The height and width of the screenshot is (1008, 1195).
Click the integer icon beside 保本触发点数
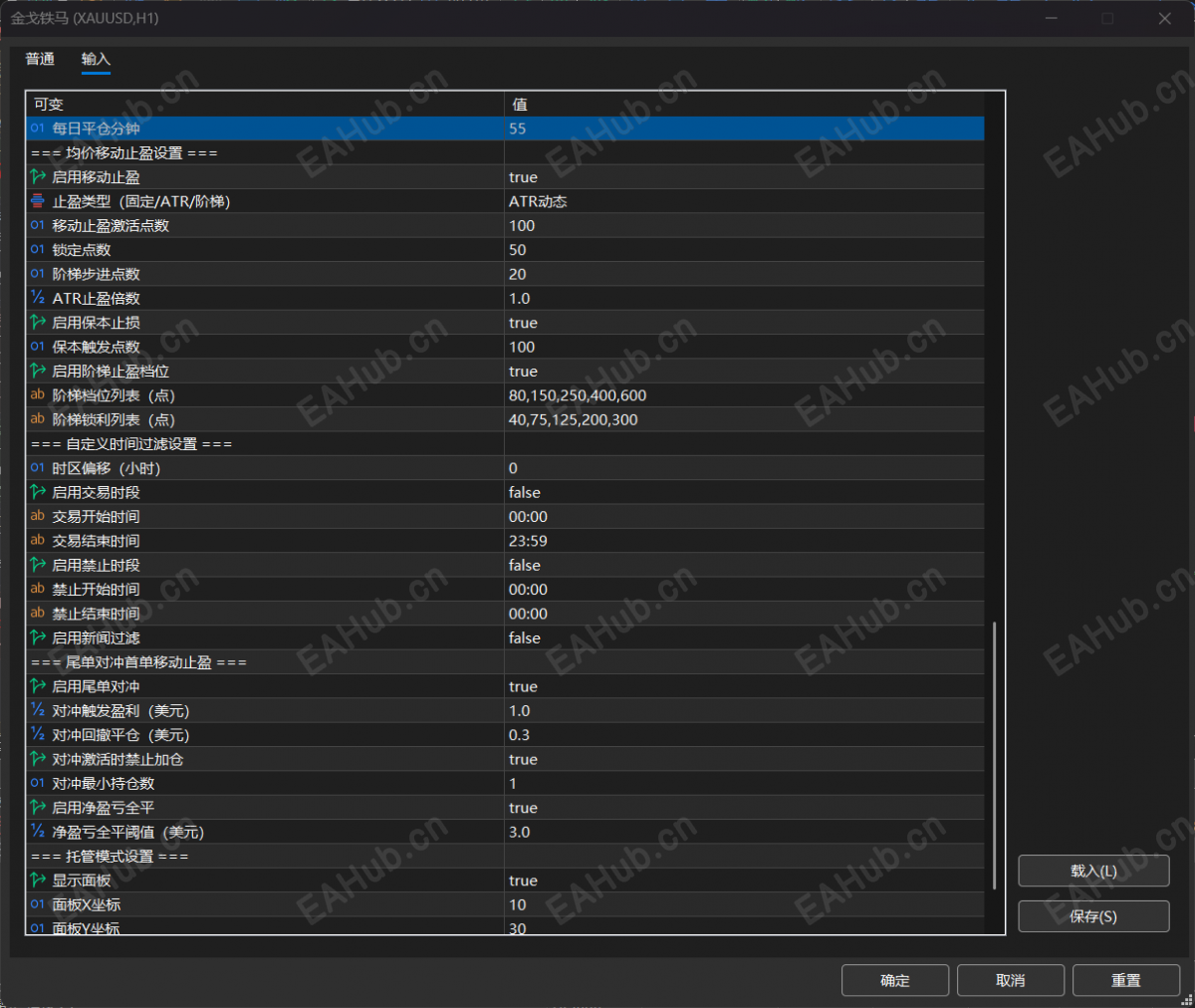(x=38, y=347)
